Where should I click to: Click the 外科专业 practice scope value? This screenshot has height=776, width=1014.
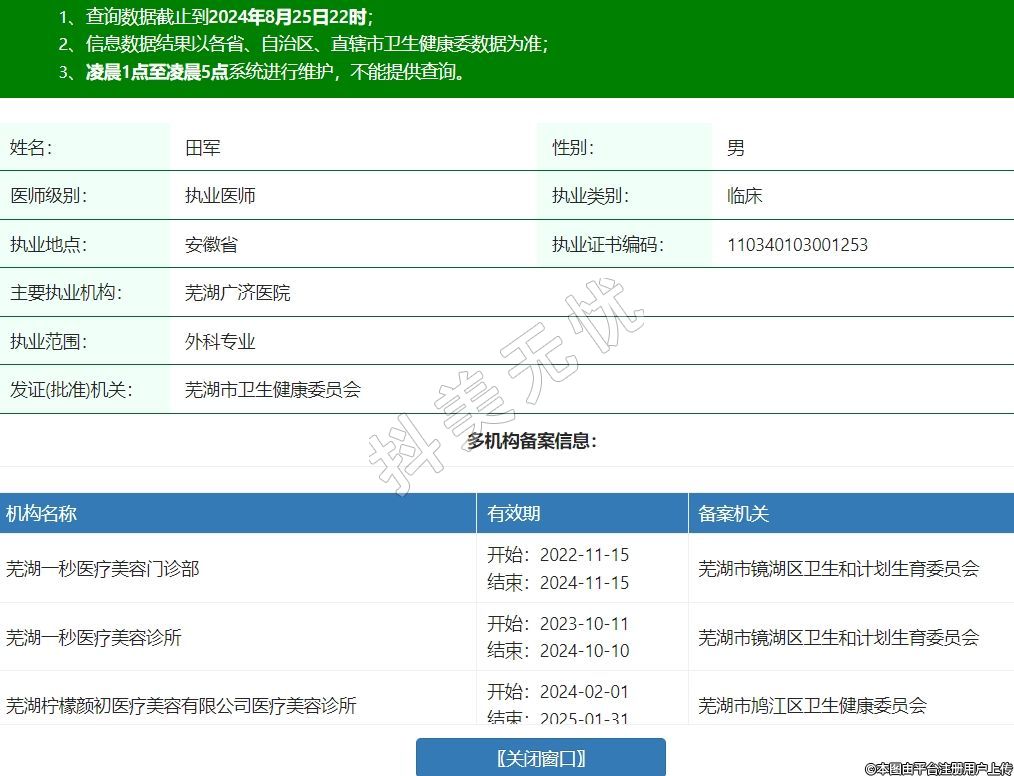point(220,342)
